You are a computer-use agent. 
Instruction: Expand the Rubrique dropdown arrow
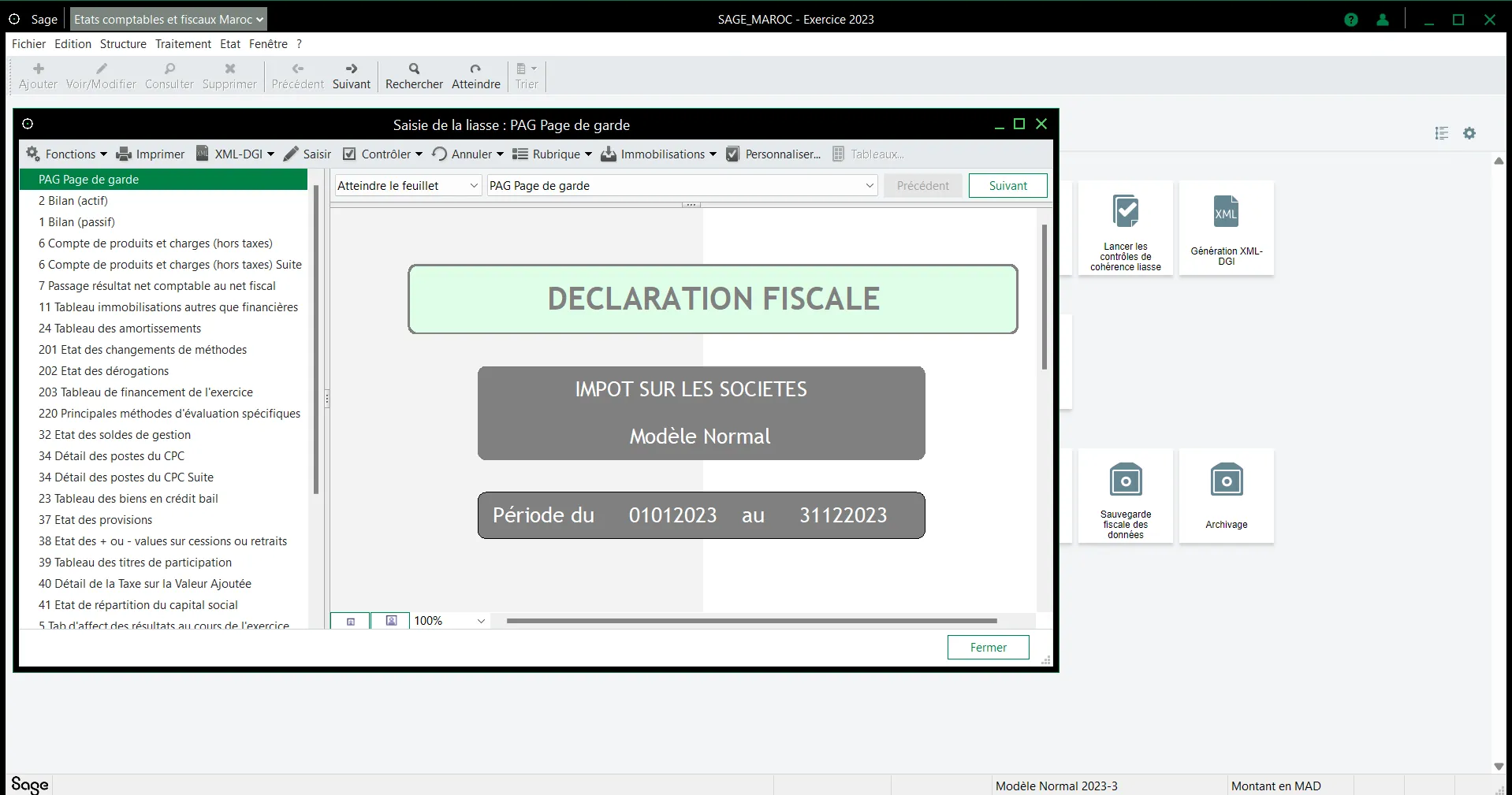588,154
